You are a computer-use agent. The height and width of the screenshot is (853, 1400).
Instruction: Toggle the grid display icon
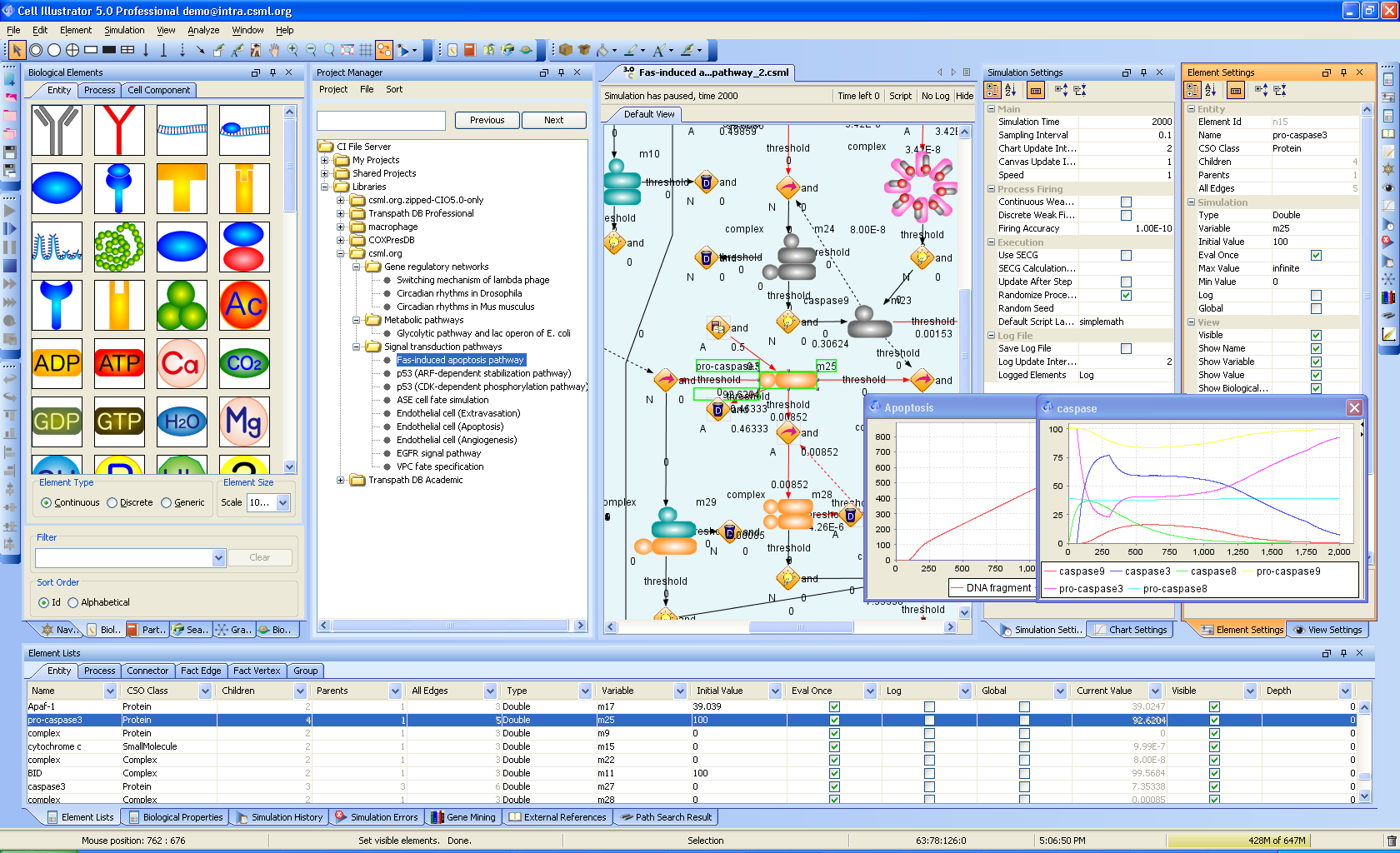(366, 50)
